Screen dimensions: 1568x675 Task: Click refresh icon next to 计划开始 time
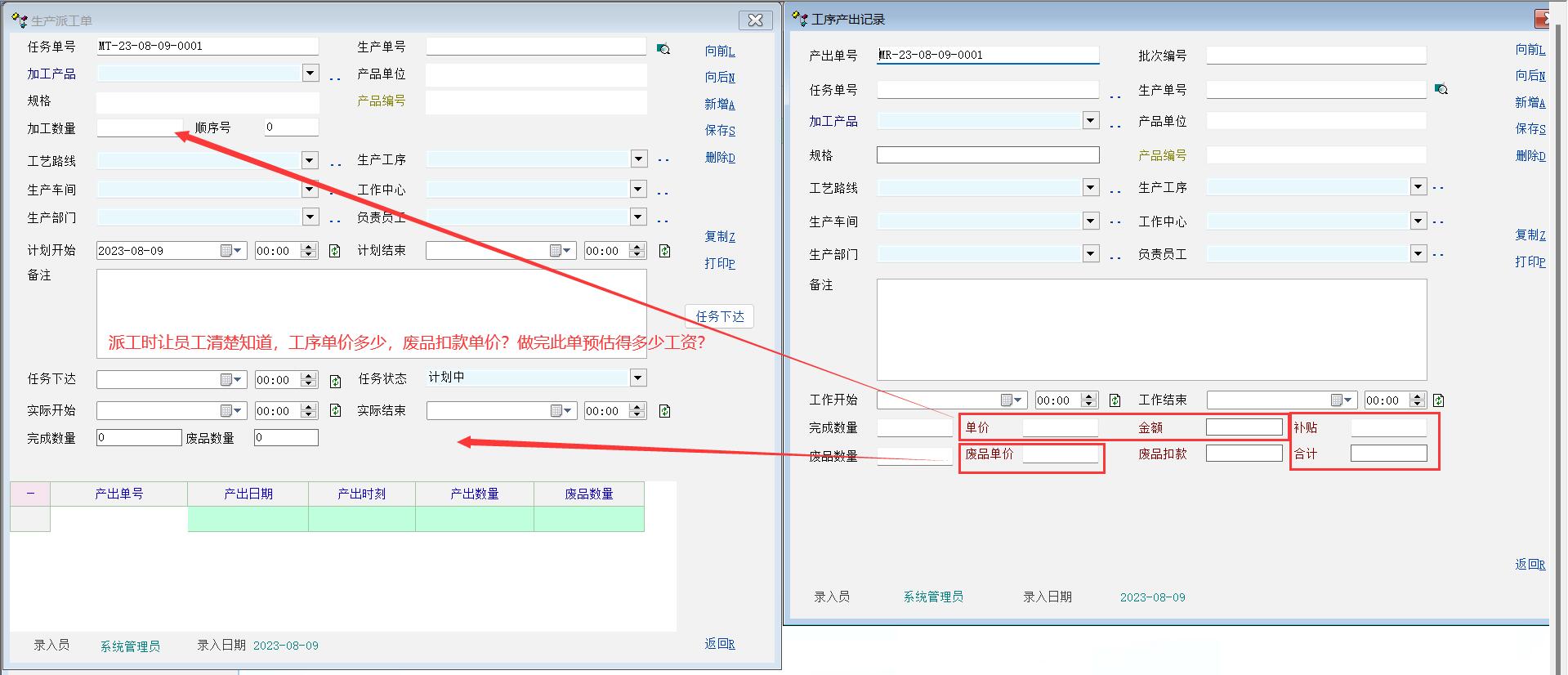[x=334, y=251]
